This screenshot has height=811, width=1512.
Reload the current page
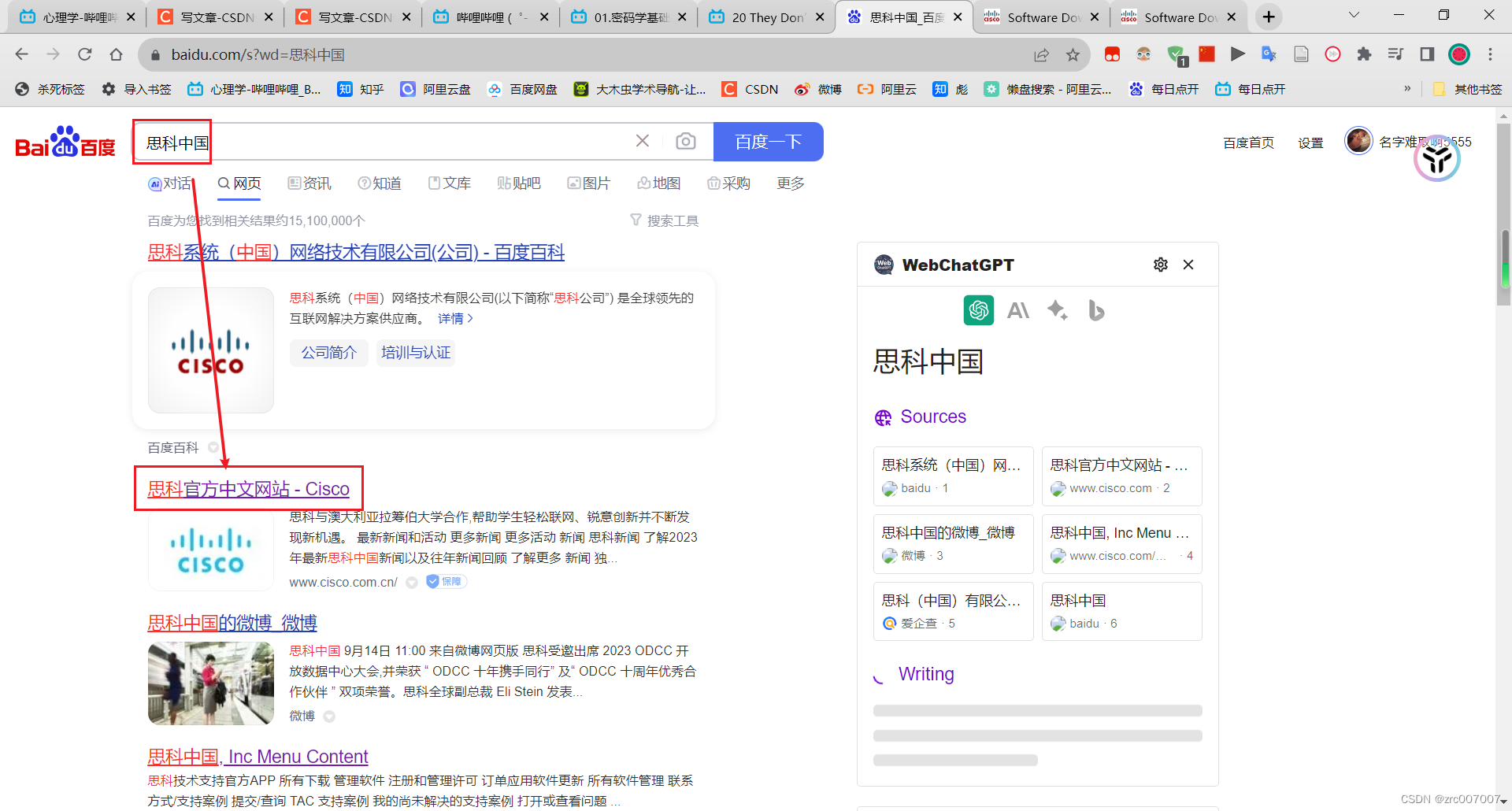[x=85, y=54]
